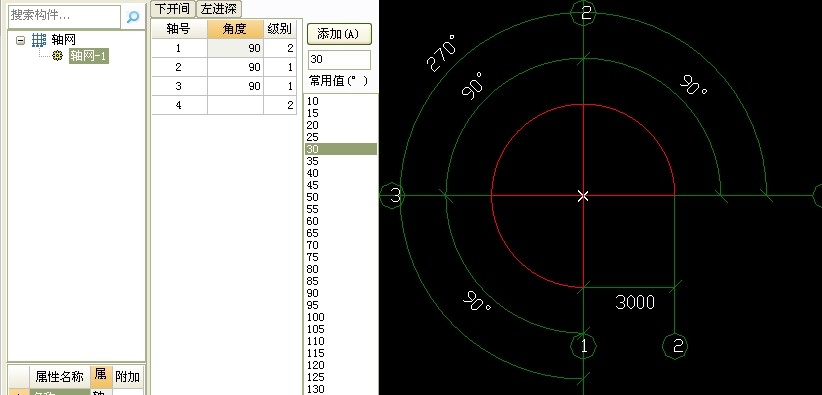
Task: Choose common value 120
Action: click(x=341, y=365)
